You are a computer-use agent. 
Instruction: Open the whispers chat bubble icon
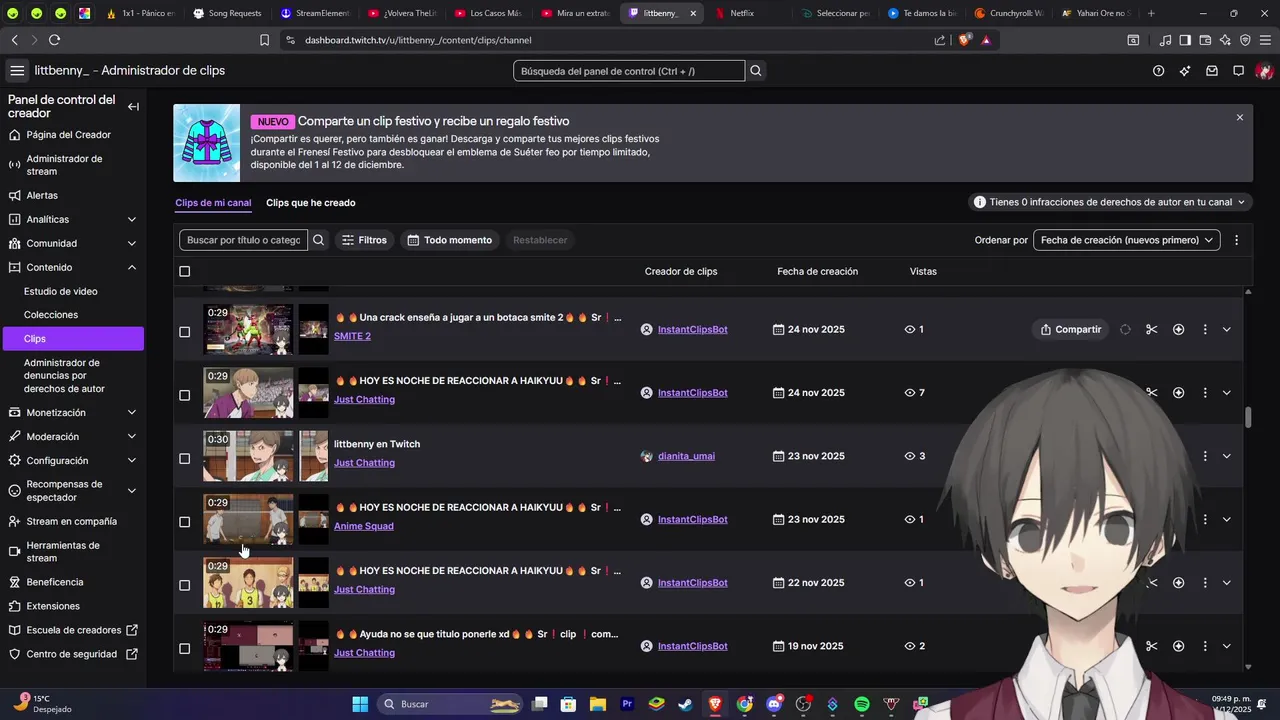pyautogui.click(x=1238, y=71)
